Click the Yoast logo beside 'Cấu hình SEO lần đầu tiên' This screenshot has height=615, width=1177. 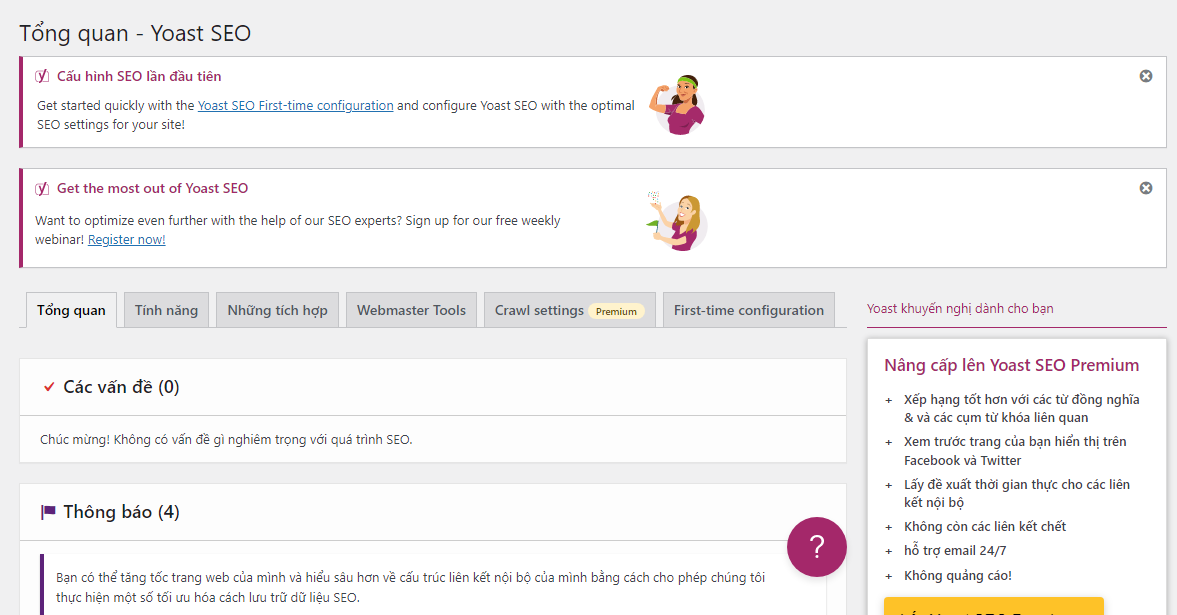pos(42,76)
